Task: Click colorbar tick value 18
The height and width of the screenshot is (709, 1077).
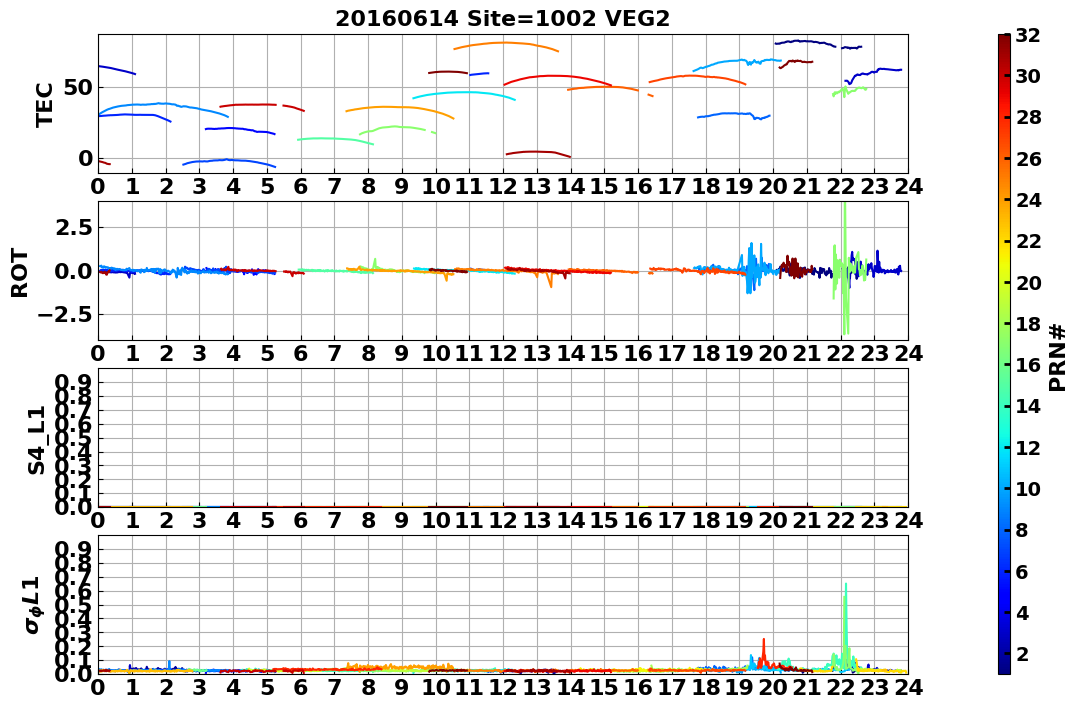Action: coord(1028,324)
